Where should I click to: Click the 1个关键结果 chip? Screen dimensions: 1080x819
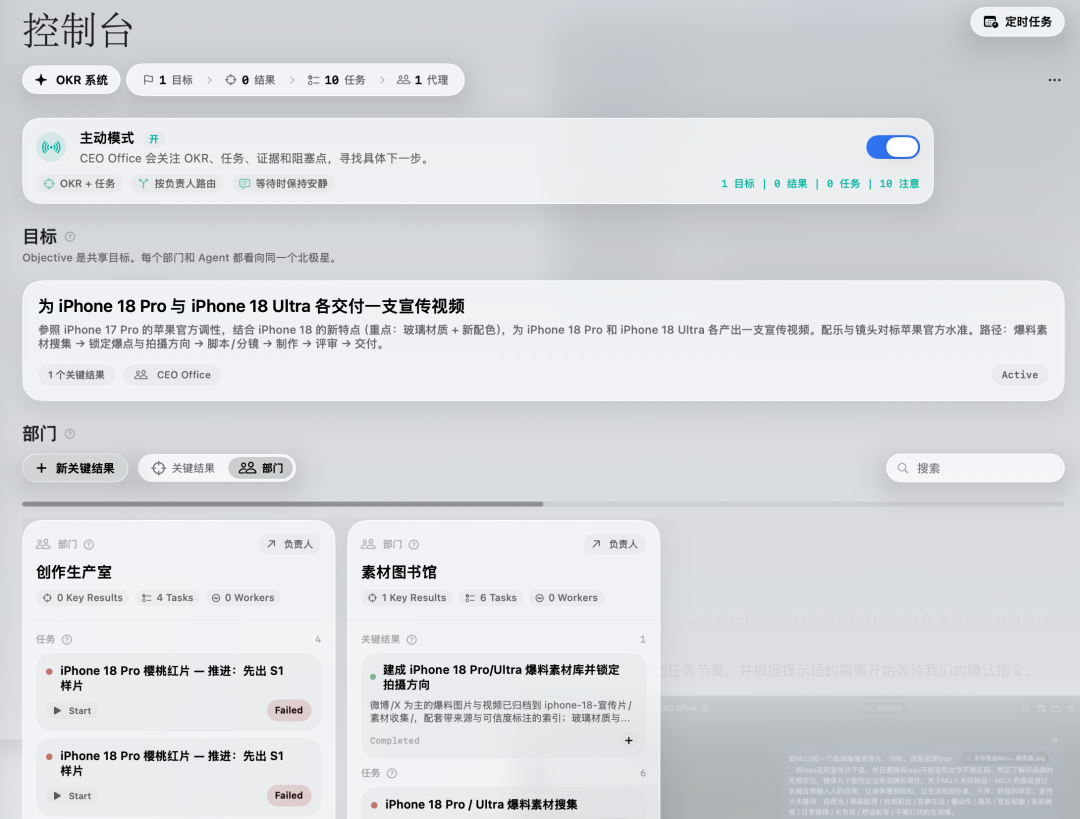point(76,375)
